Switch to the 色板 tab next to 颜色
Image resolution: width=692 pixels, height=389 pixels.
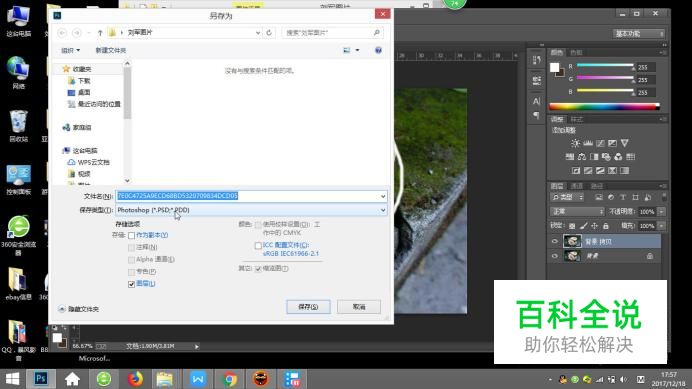576,53
